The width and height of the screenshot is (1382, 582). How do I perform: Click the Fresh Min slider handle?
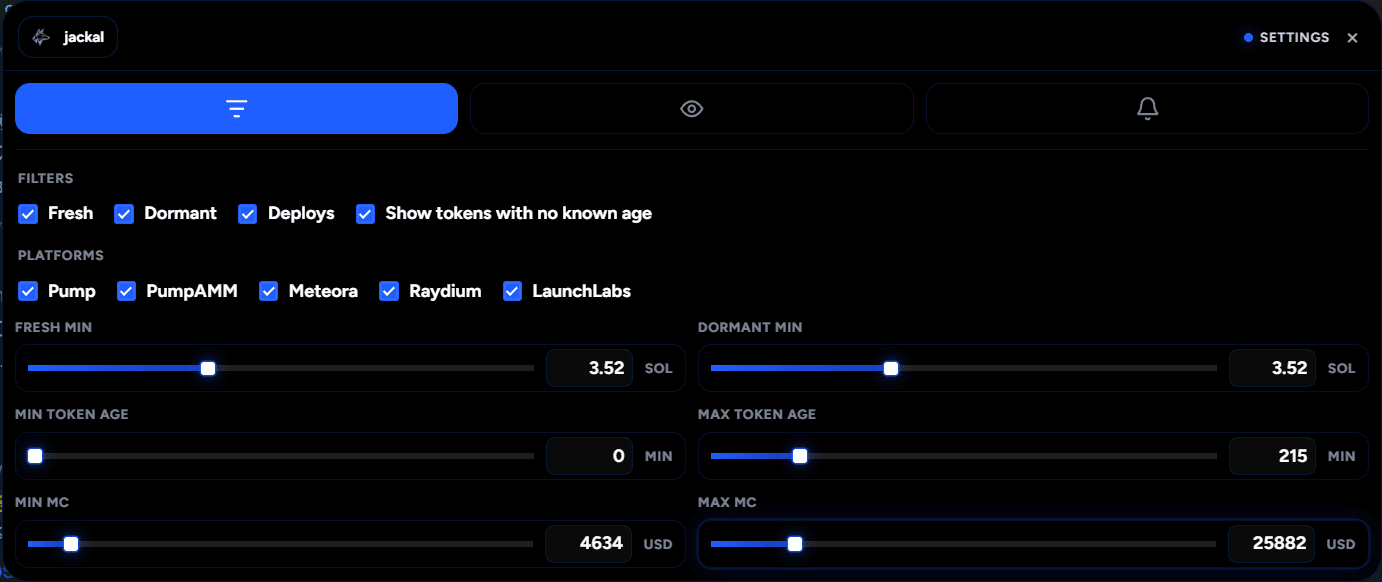click(x=208, y=368)
